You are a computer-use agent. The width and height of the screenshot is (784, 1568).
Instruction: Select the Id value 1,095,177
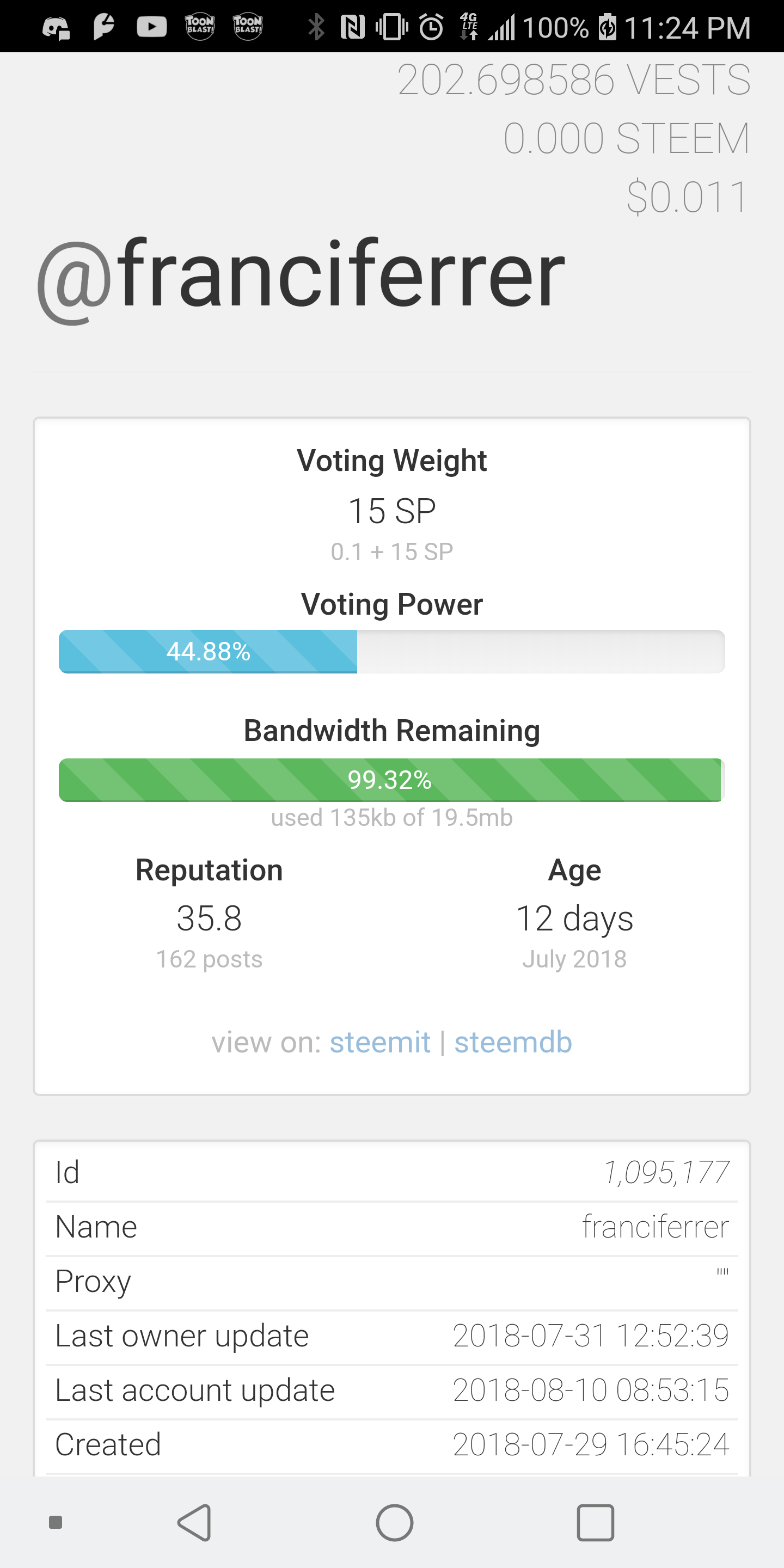666,1172
